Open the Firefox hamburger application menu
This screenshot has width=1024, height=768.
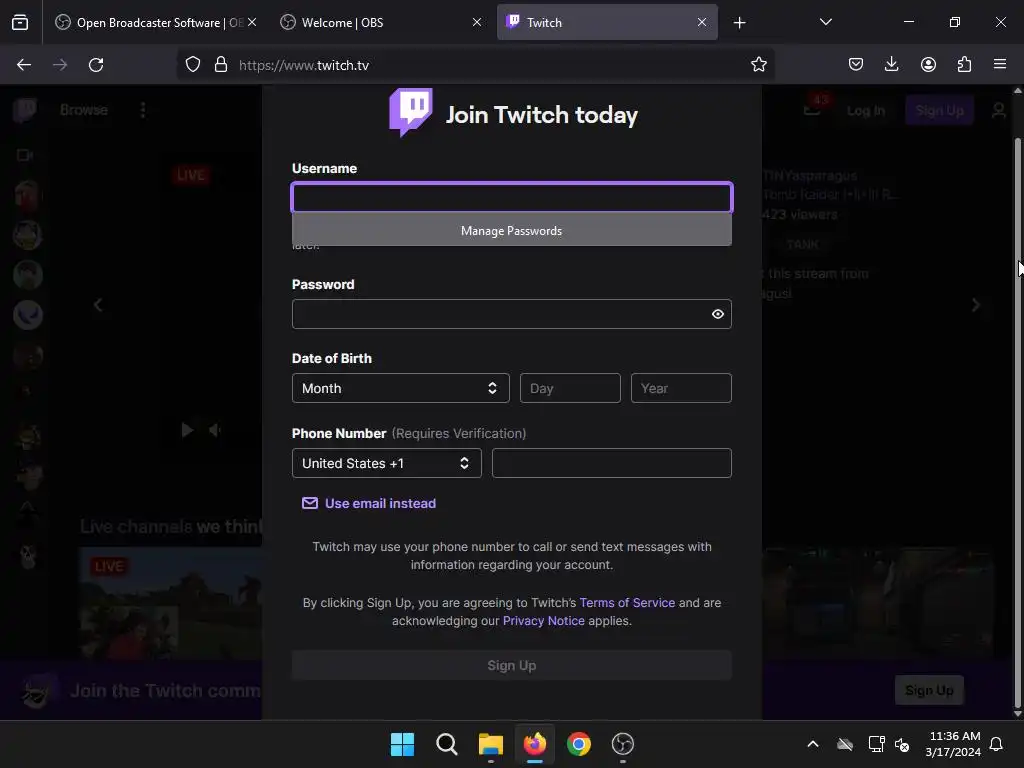1000,65
